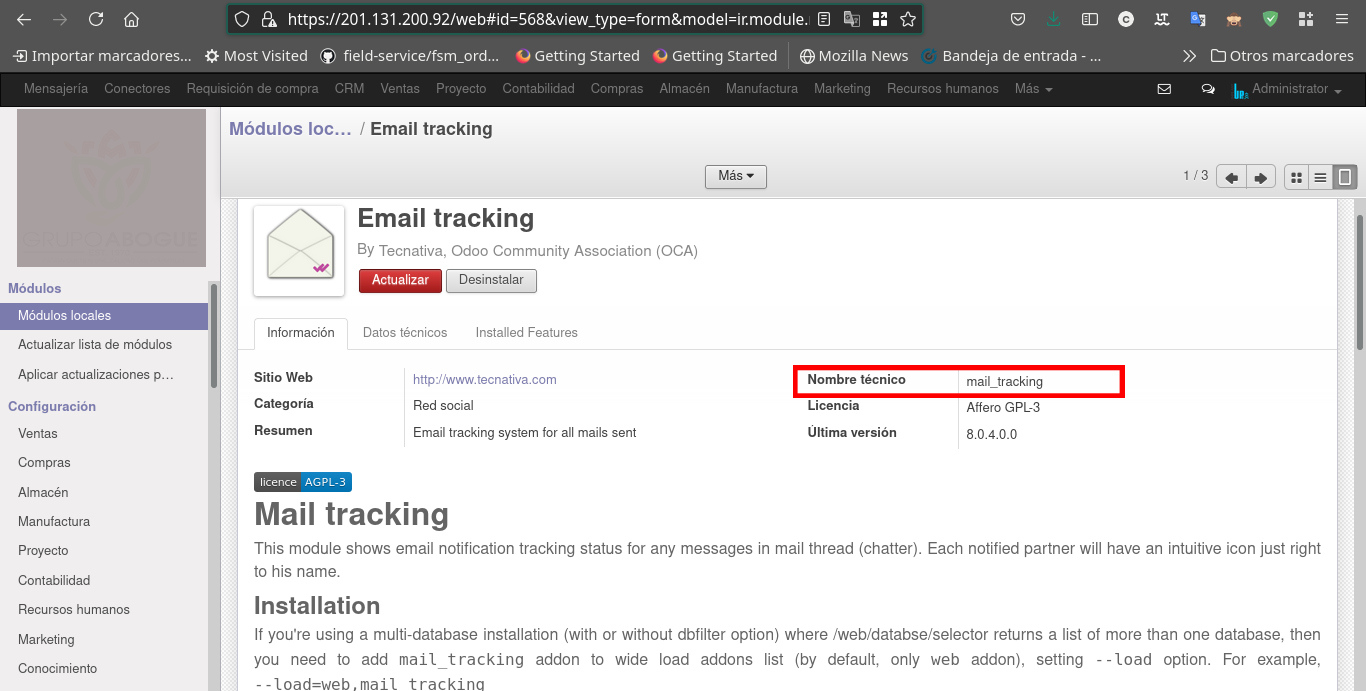Open the http://www.tecnativa.com link
This screenshot has height=691, width=1366.
point(485,380)
